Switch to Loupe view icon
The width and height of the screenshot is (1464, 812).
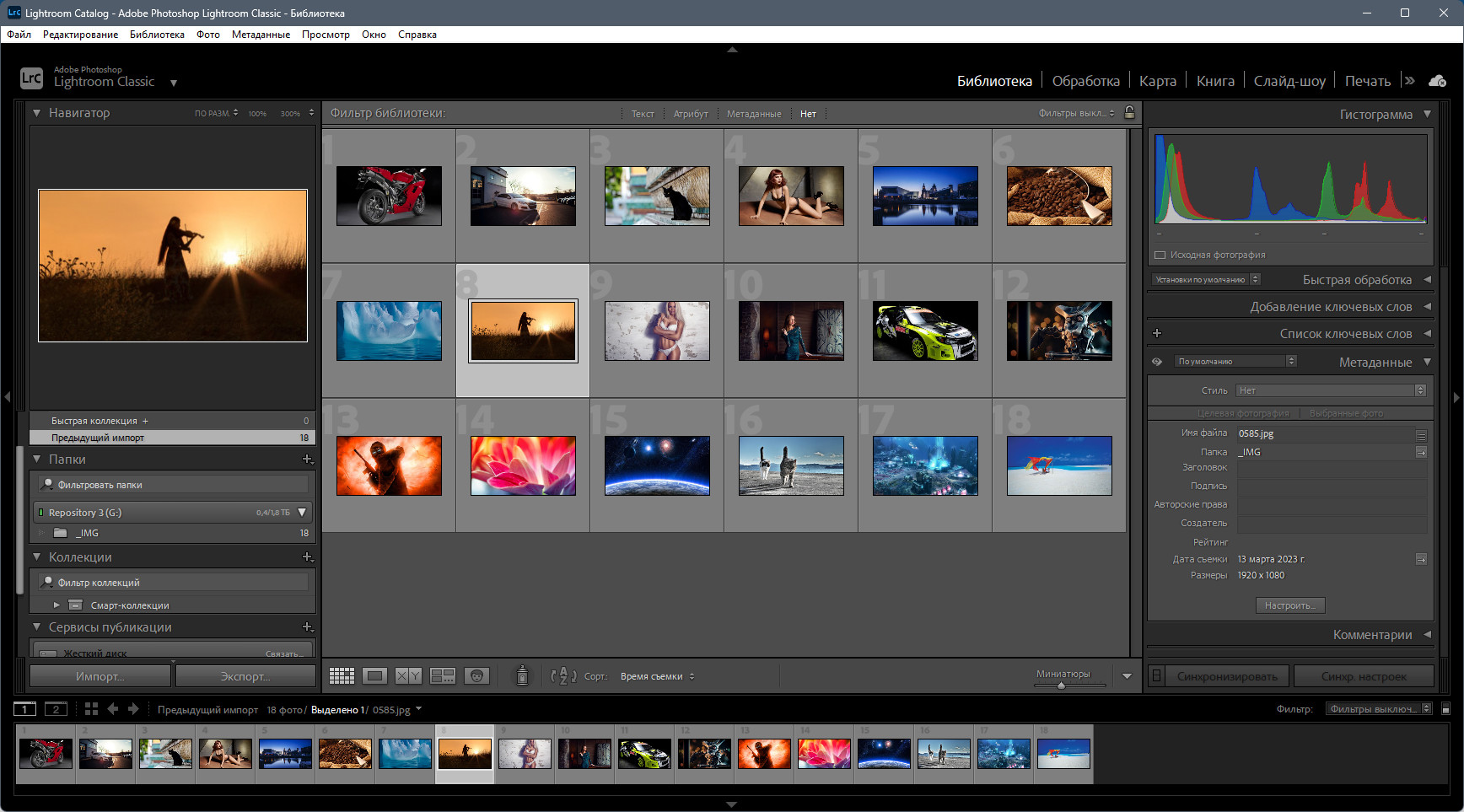tap(375, 675)
